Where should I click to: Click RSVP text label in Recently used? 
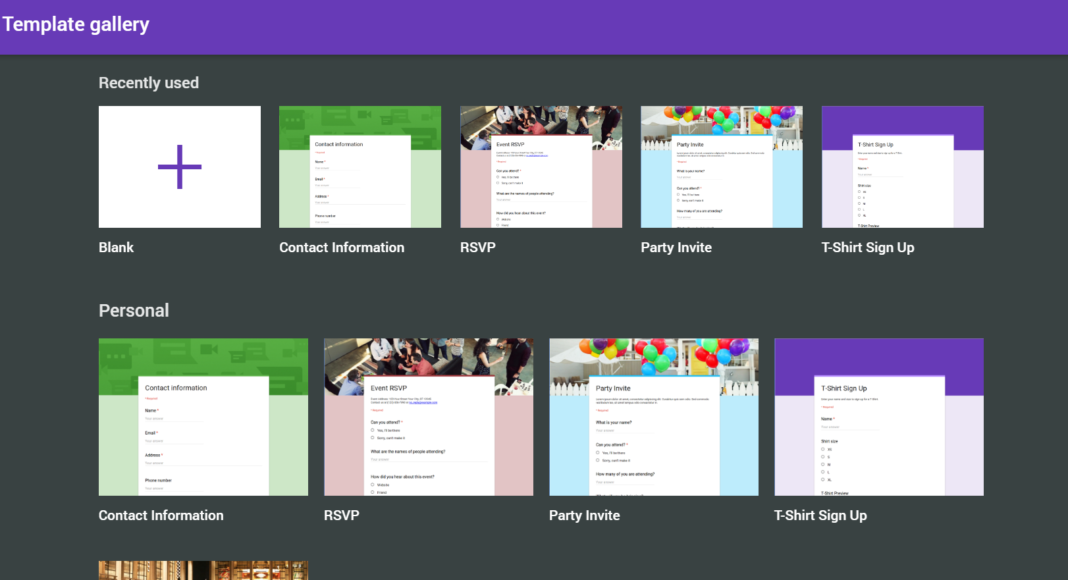[x=478, y=248]
